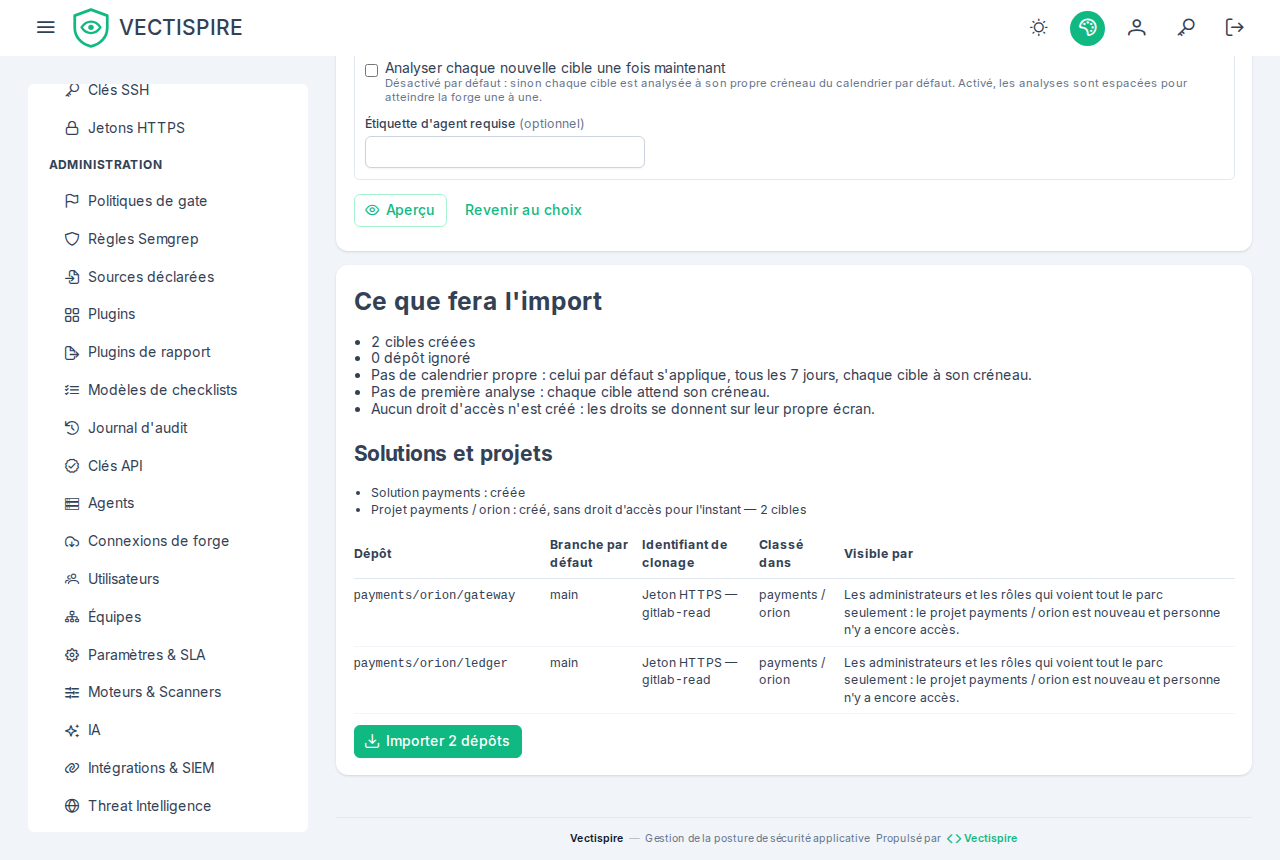Click the key icon in header
The width and height of the screenshot is (1280, 860).
[x=1186, y=27]
